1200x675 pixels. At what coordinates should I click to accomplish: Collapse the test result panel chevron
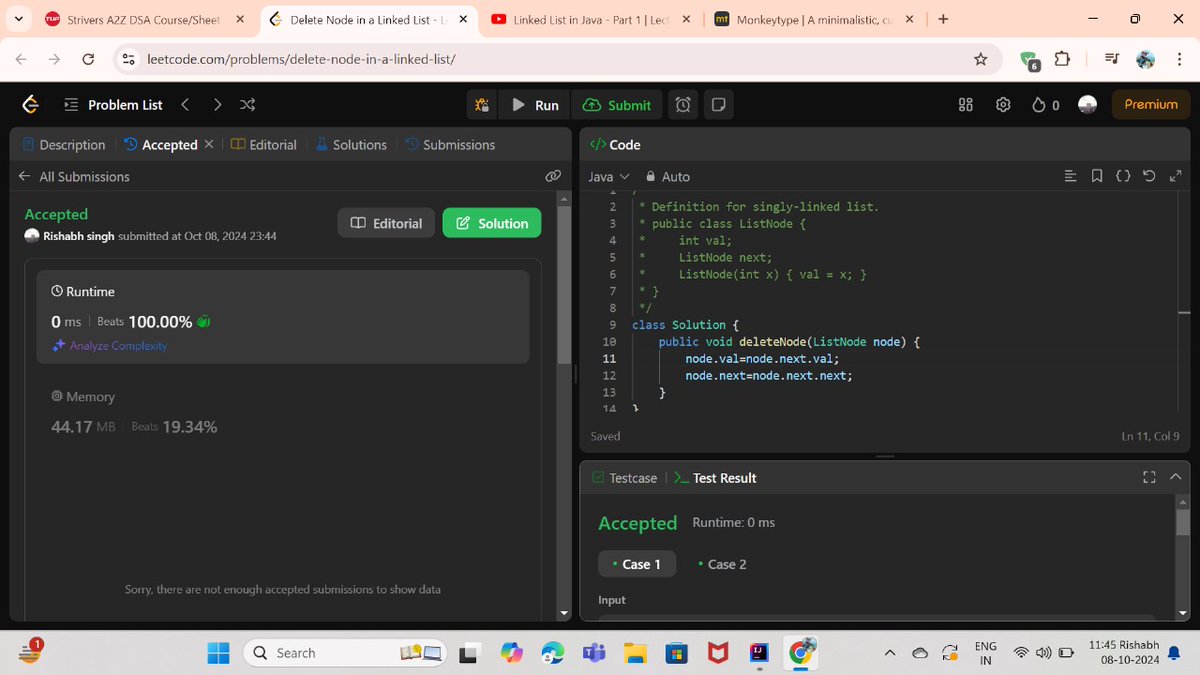(x=1174, y=477)
